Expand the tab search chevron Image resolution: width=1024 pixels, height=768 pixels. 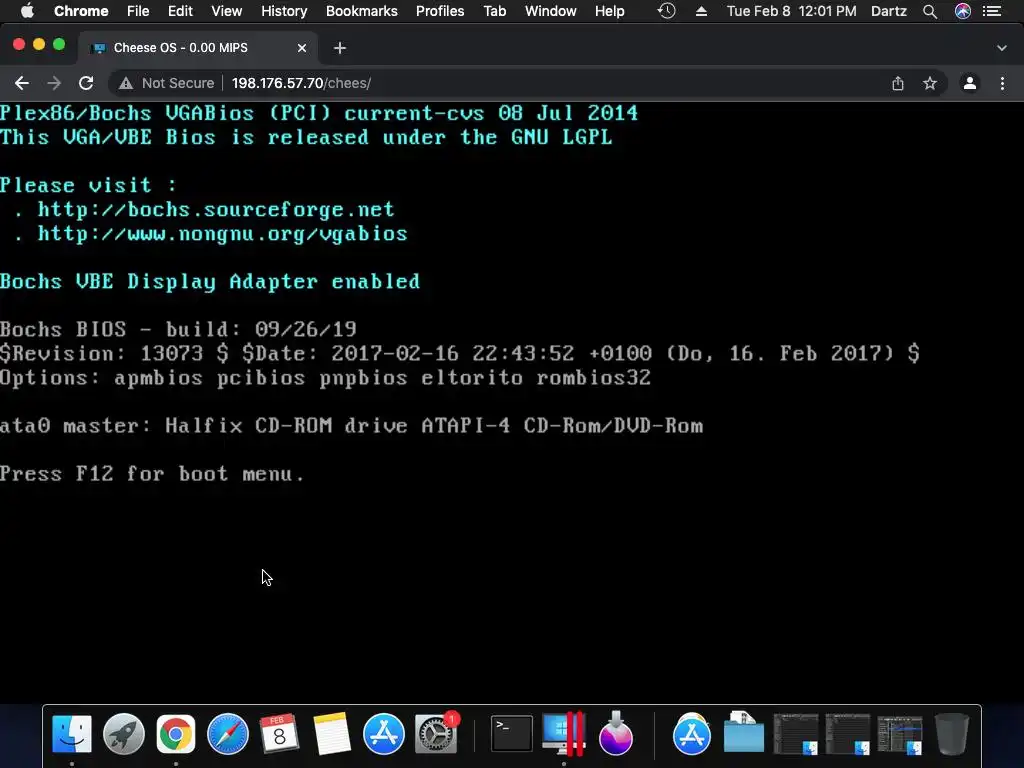coord(1002,48)
